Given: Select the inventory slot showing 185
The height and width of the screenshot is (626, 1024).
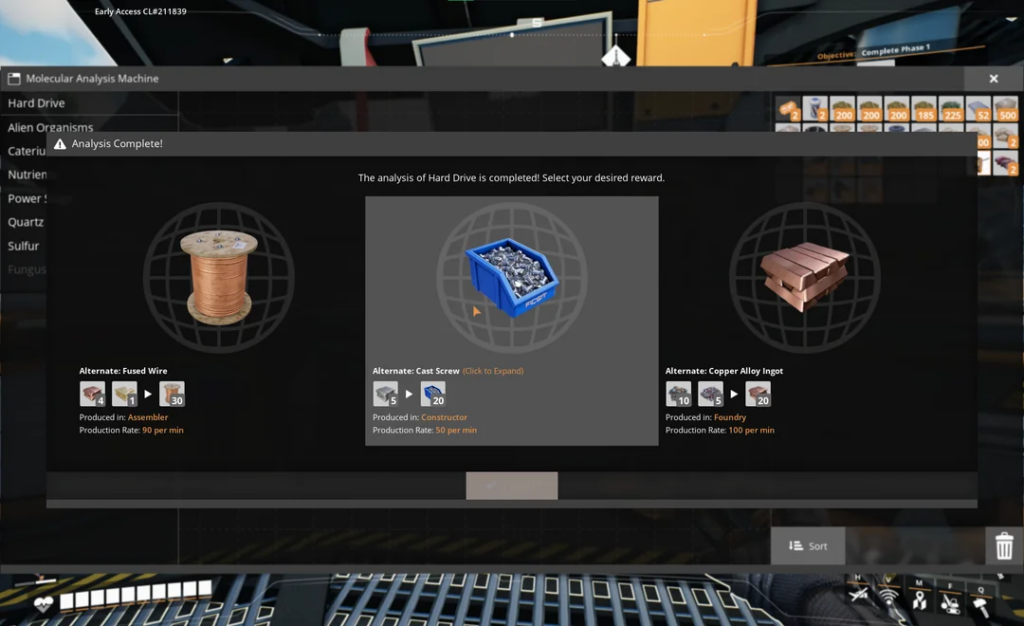Looking at the screenshot, I should click(x=923, y=109).
